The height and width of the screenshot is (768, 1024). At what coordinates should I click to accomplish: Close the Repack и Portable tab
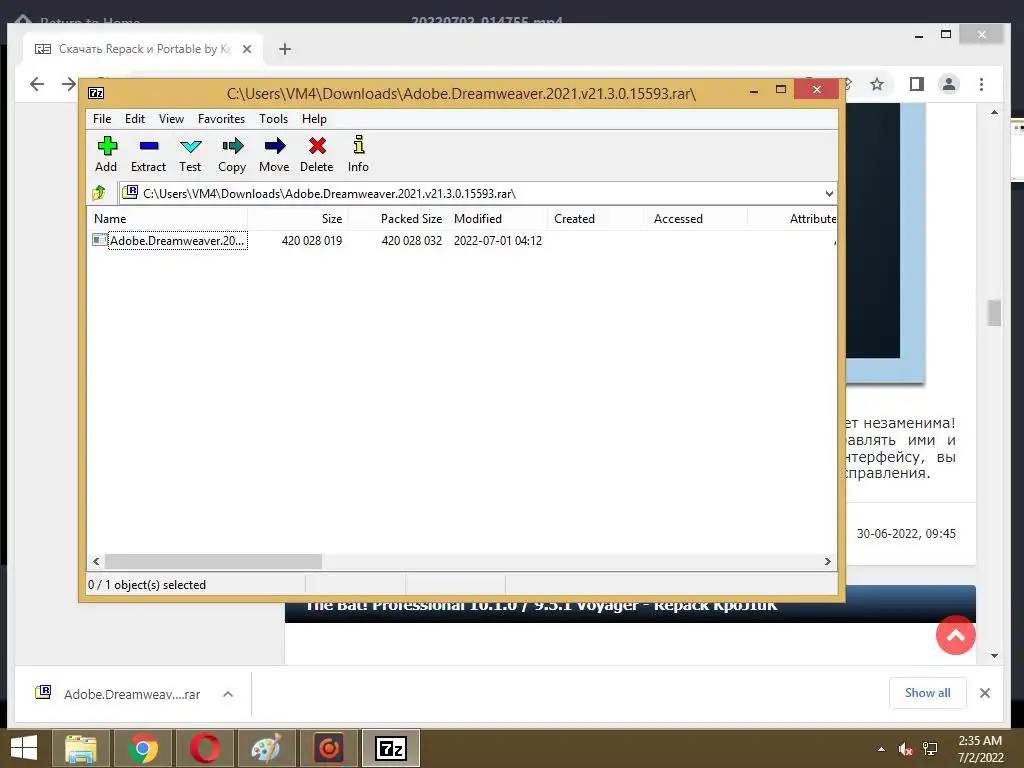[x=247, y=49]
